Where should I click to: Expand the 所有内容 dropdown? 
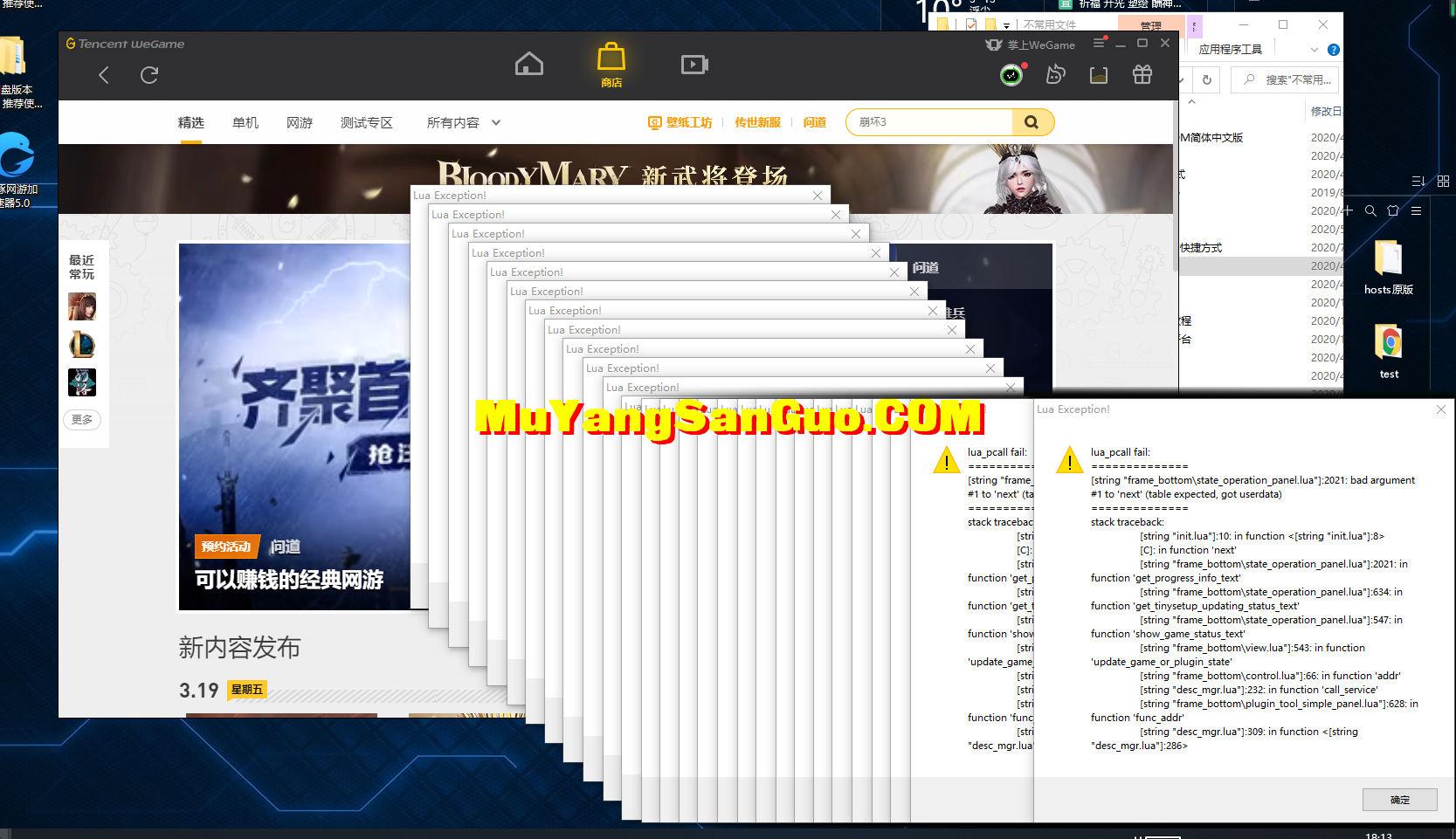(x=464, y=123)
